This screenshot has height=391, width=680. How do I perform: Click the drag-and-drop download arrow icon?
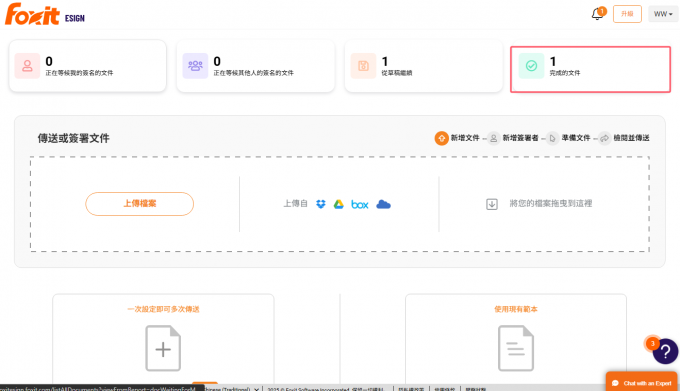pyautogui.click(x=492, y=204)
